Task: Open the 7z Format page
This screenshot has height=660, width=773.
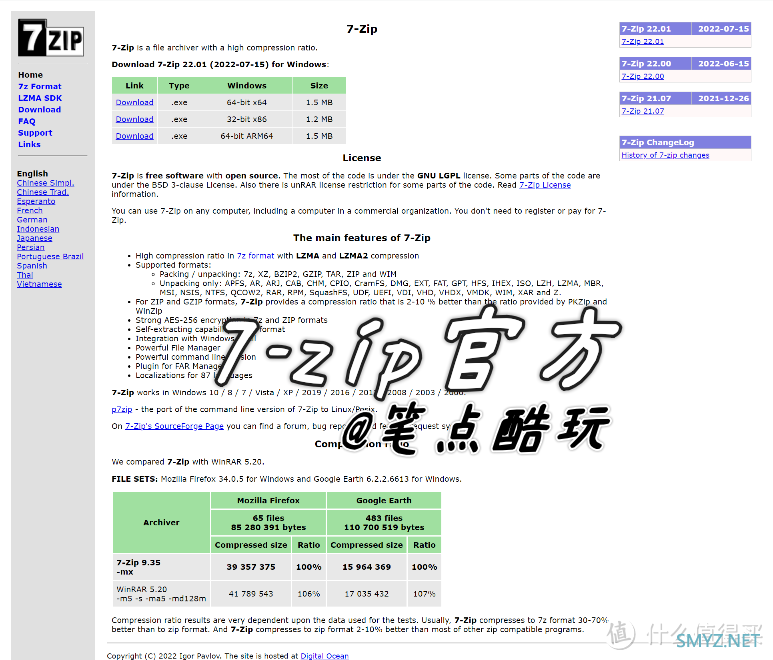Action: point(40,86)
